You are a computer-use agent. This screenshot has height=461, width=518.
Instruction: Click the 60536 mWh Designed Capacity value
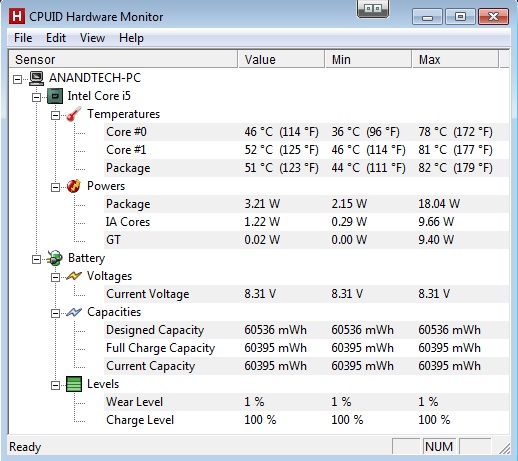[x=275, y=330]
